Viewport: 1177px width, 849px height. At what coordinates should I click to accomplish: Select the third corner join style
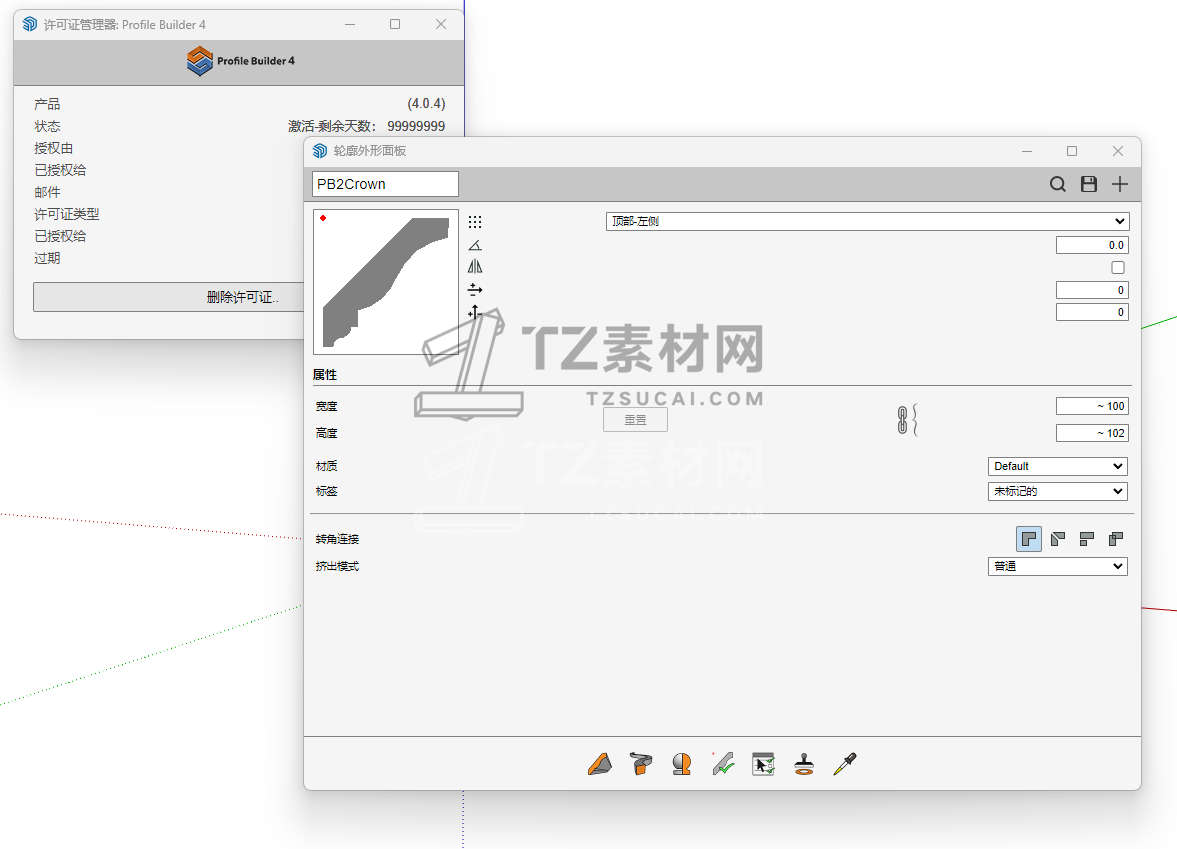coord(1087,539)
